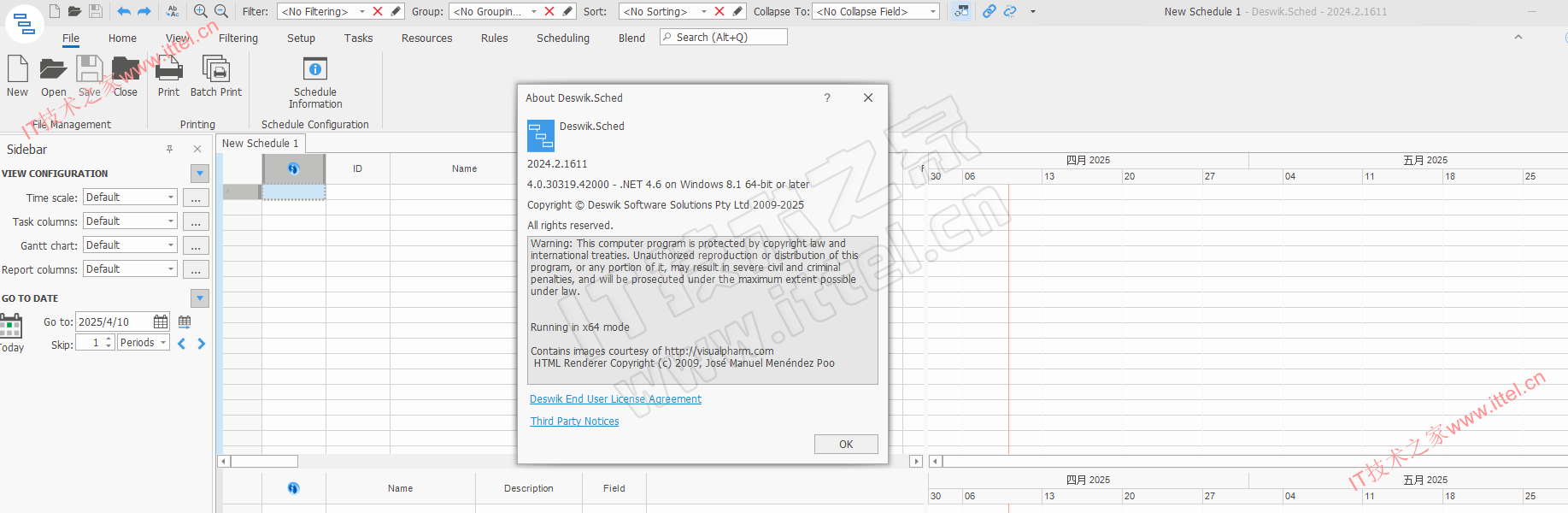Click the ellipsis button next to Time scale
Screen dimensions: 1568x513
196,198
